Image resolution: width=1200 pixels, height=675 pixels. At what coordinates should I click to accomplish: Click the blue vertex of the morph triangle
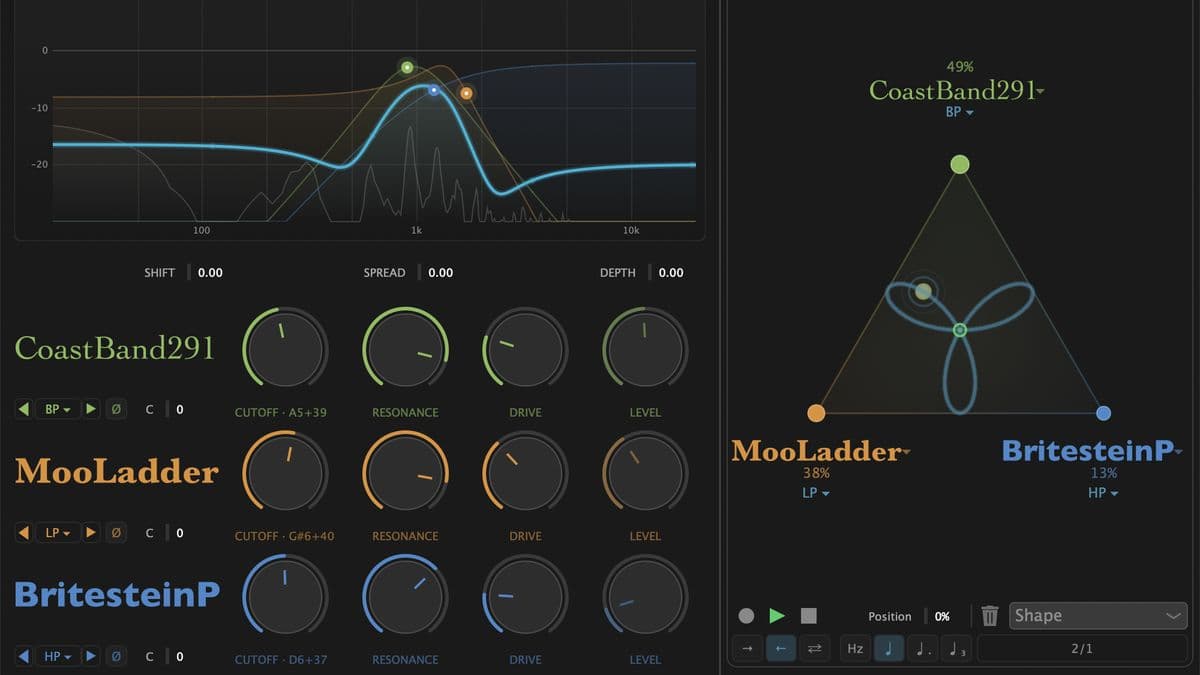pos(1104,413)
